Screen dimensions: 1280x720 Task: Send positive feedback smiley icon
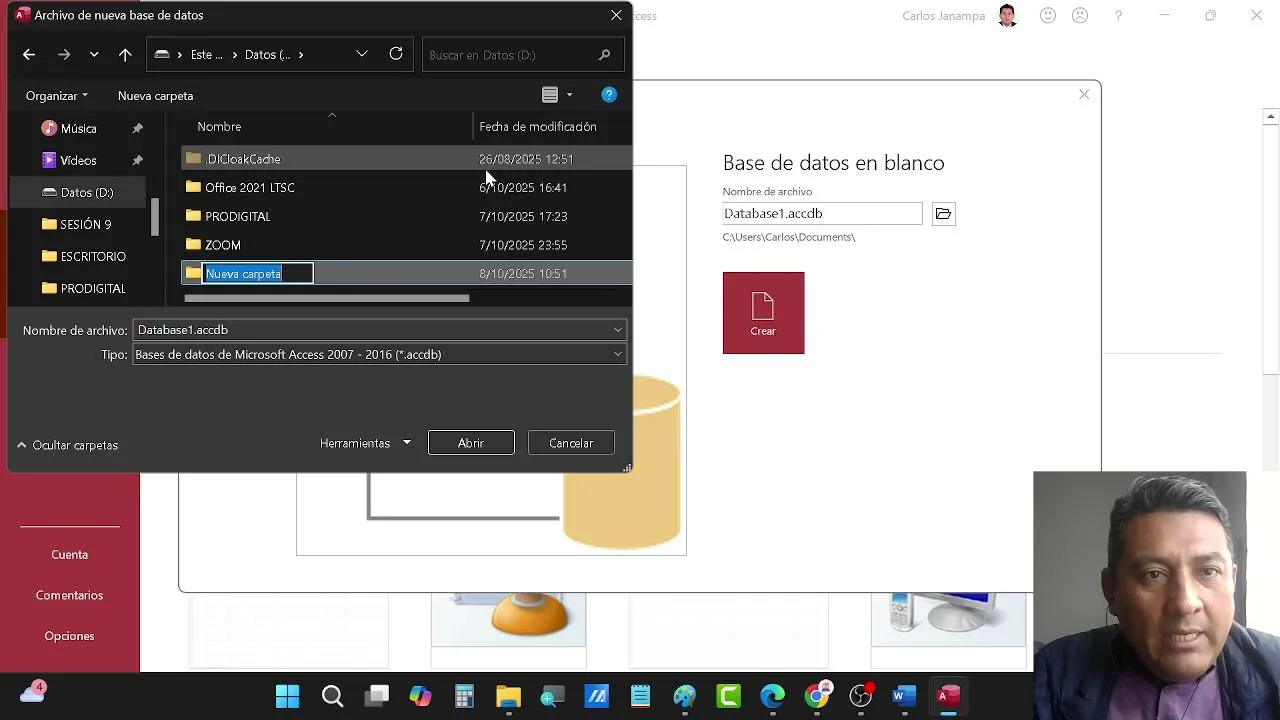[1048, 15]
